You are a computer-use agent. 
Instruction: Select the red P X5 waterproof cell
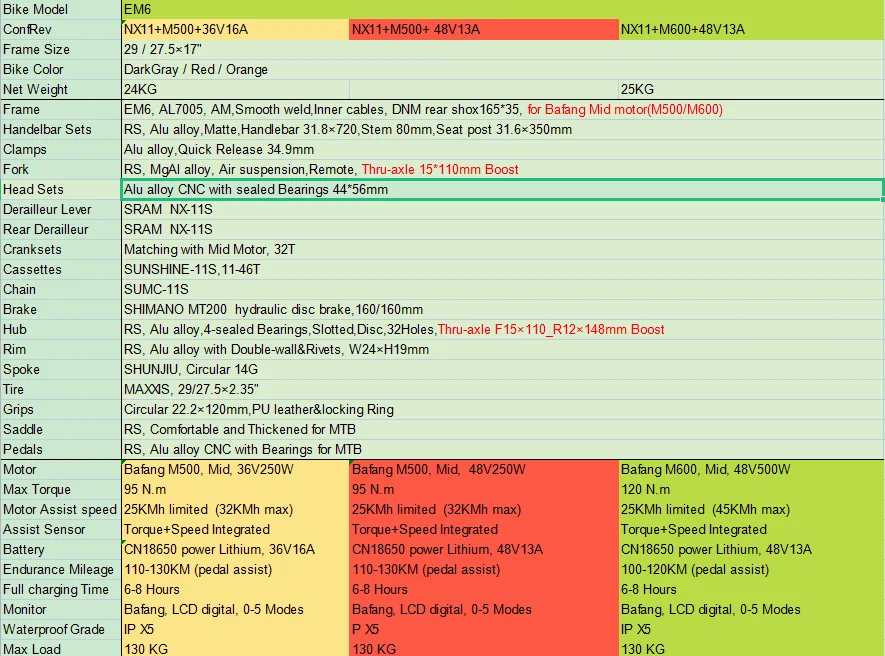pyautogui.click(x=484, y=629)
